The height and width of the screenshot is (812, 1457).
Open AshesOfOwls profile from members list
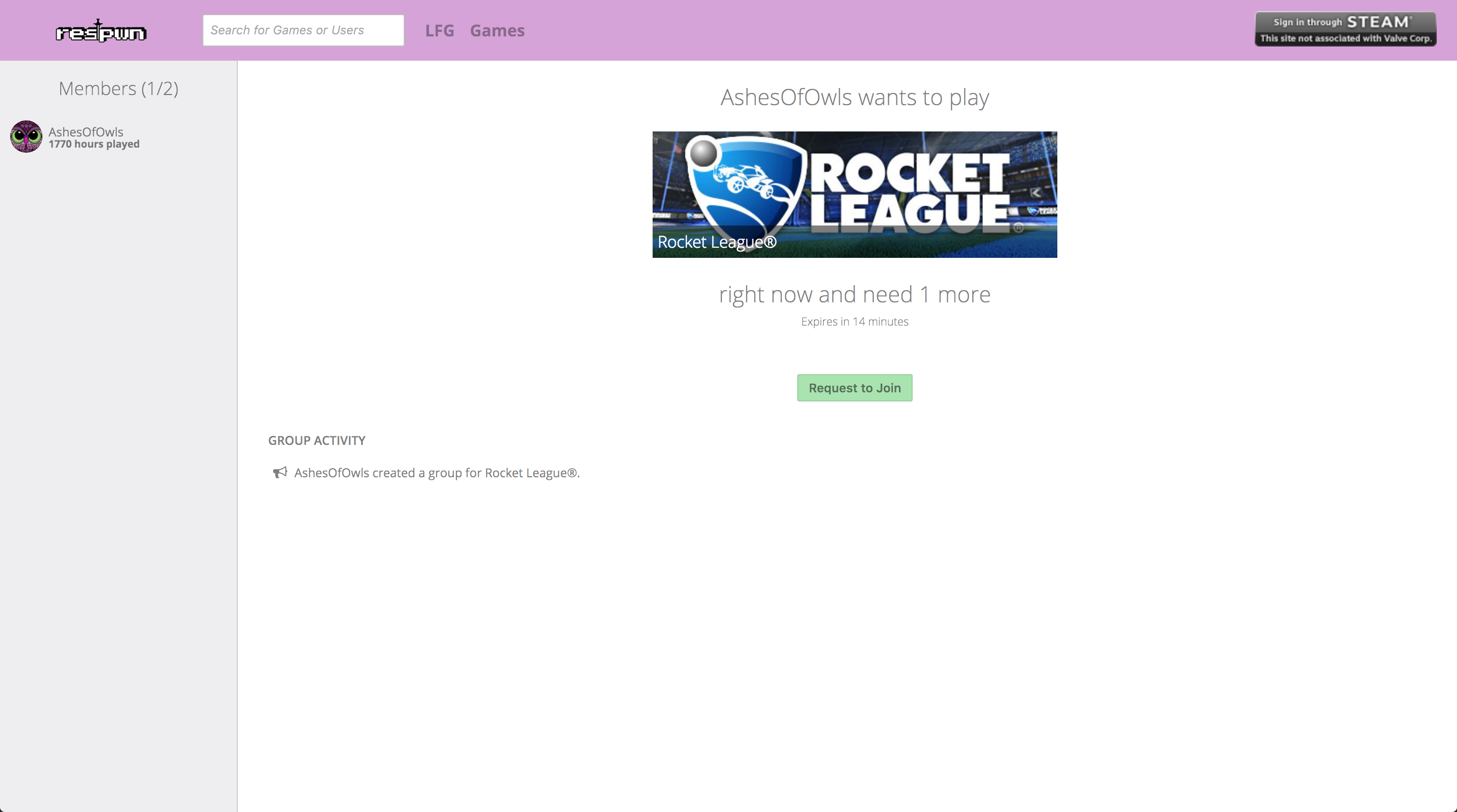85,131
